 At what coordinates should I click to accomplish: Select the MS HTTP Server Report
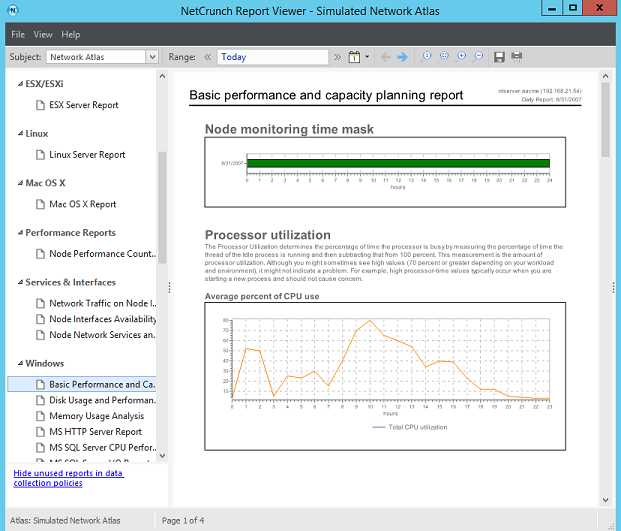click(89, 432)
